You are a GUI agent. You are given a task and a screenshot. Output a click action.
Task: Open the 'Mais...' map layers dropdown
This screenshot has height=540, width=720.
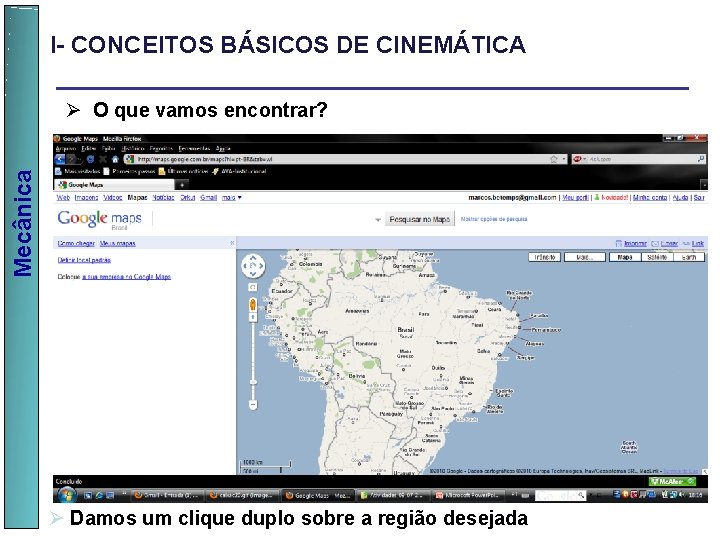pyautogui.click(x=585, y=258)
